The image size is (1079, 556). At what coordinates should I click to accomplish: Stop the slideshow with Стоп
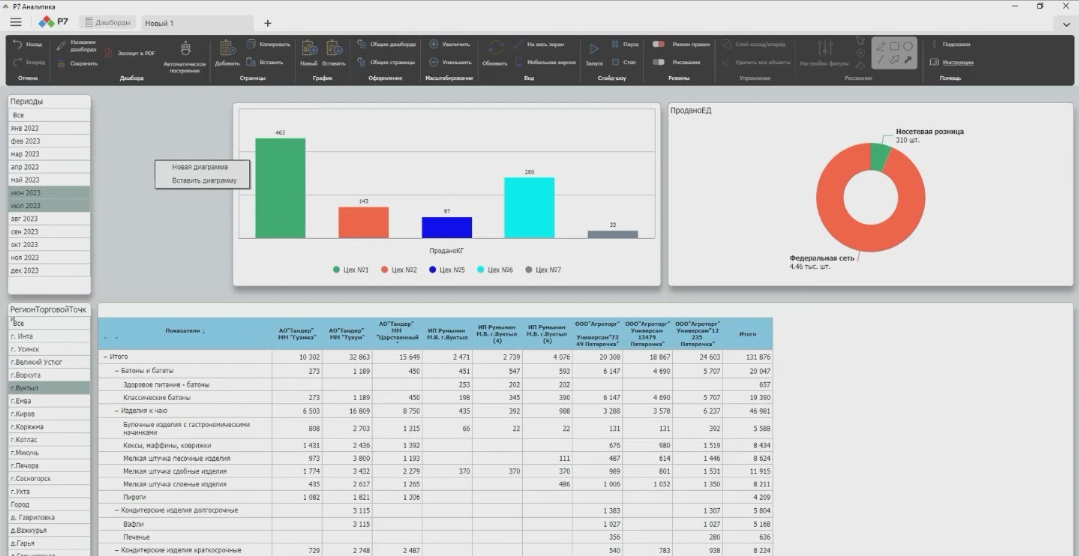[623, 62]
